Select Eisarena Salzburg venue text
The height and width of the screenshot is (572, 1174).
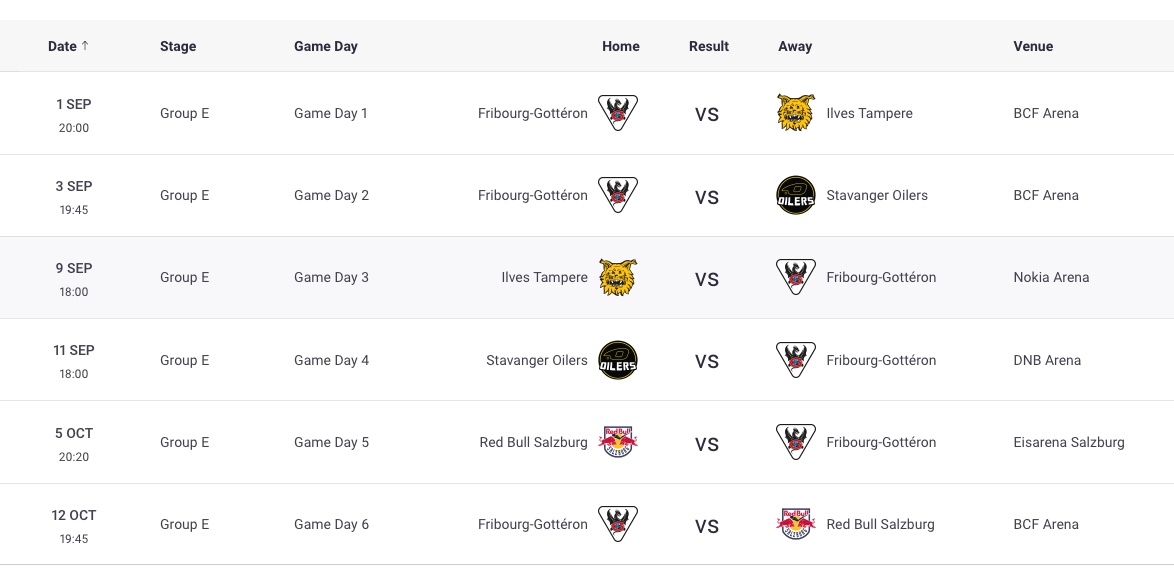[1069, 442]
